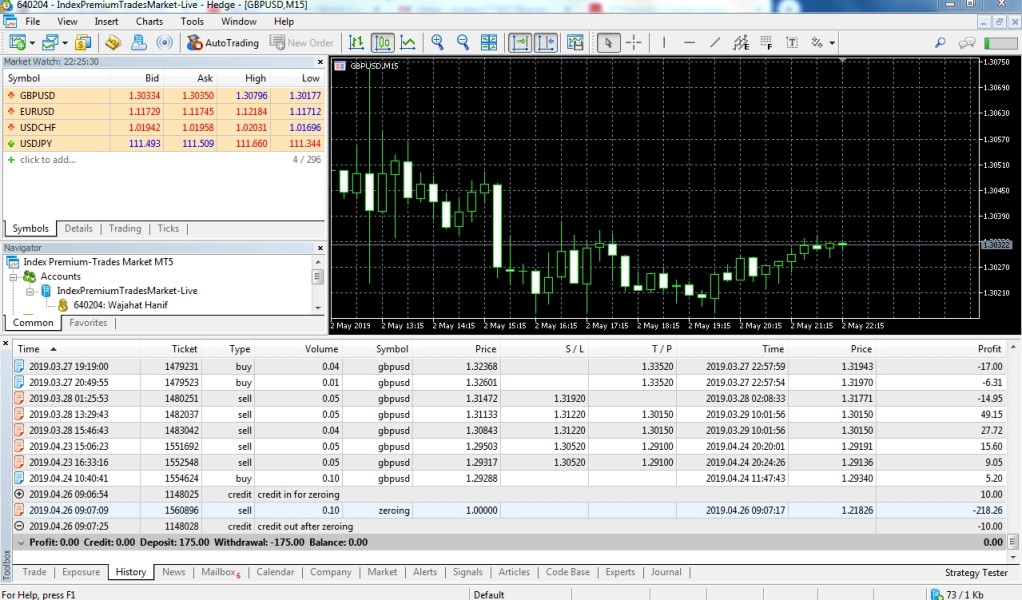Switch to Navigator Favorites tab
1022x600 pixels.
point(88,322)
